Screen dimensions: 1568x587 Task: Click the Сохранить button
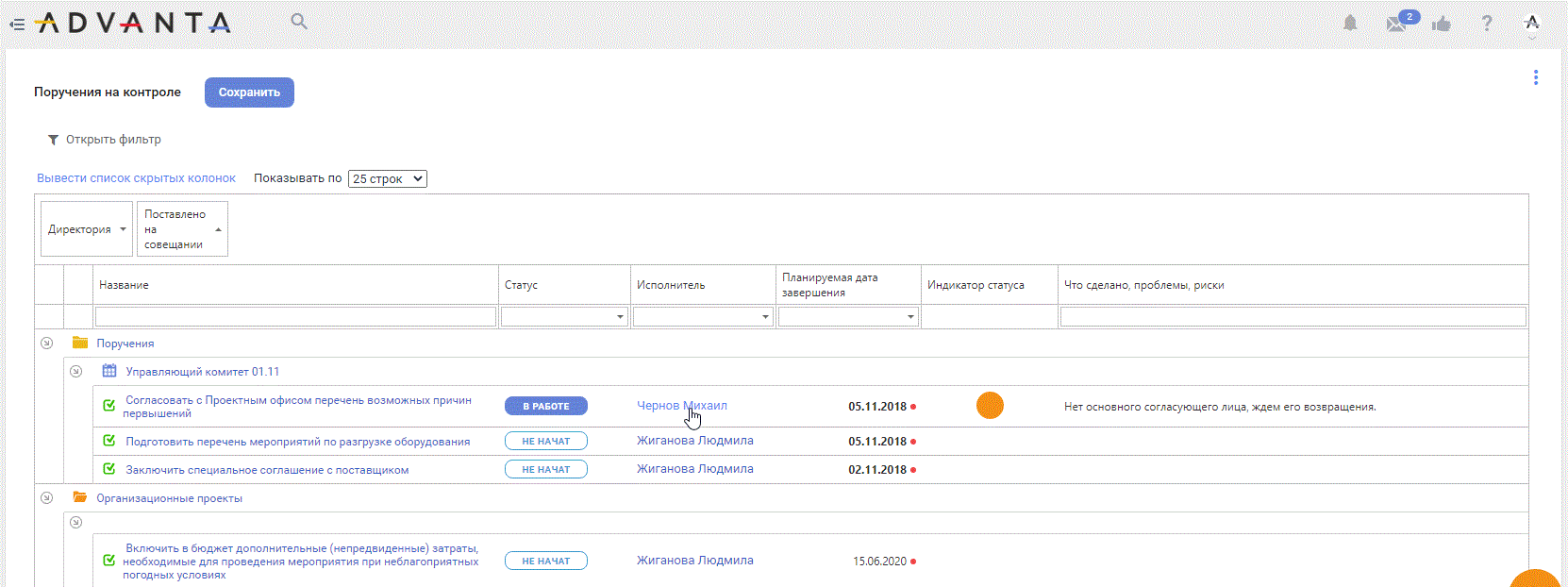pyautogui.click(x=249, y=92)
